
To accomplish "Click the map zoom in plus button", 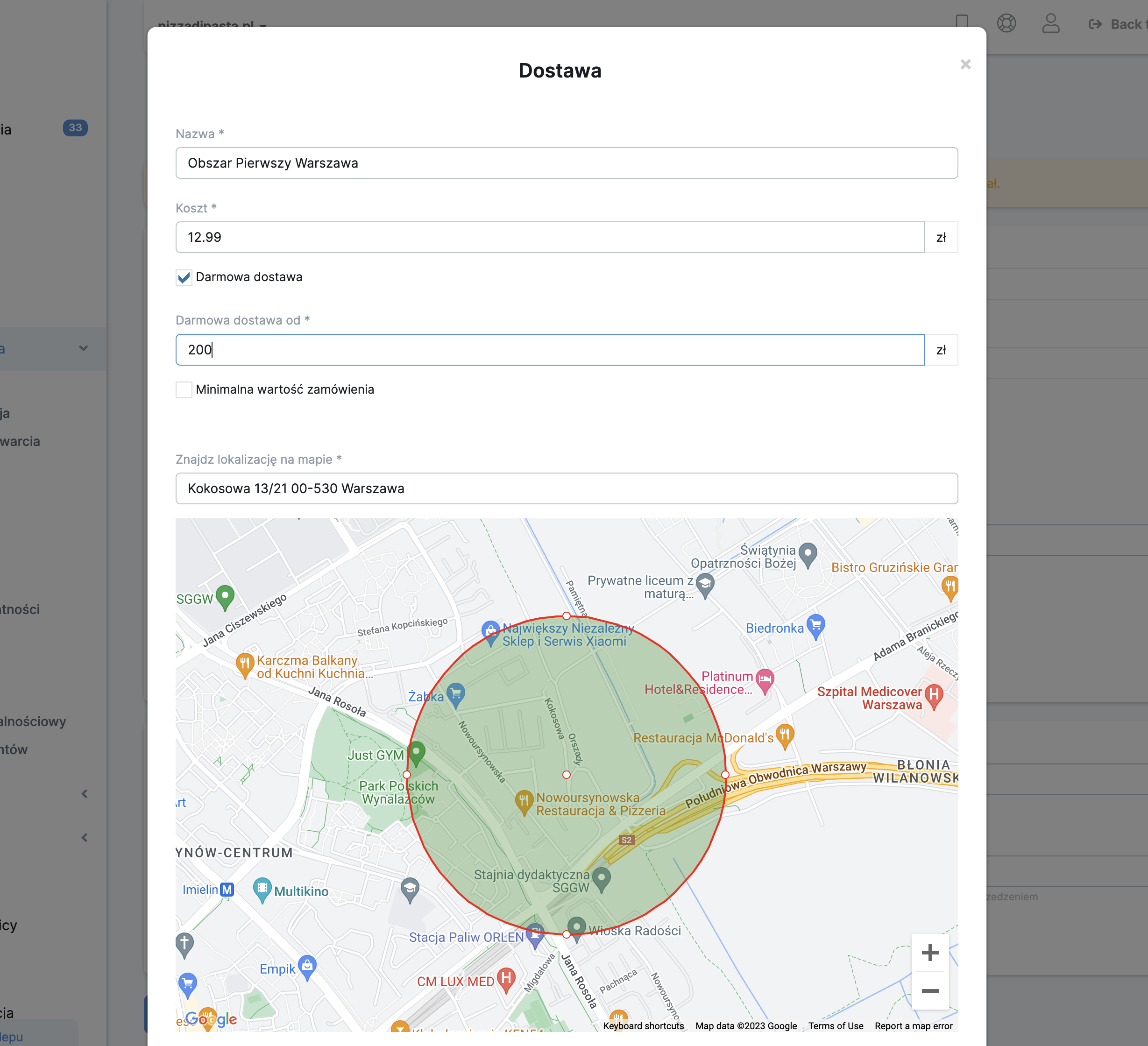I will pos(930,953).
